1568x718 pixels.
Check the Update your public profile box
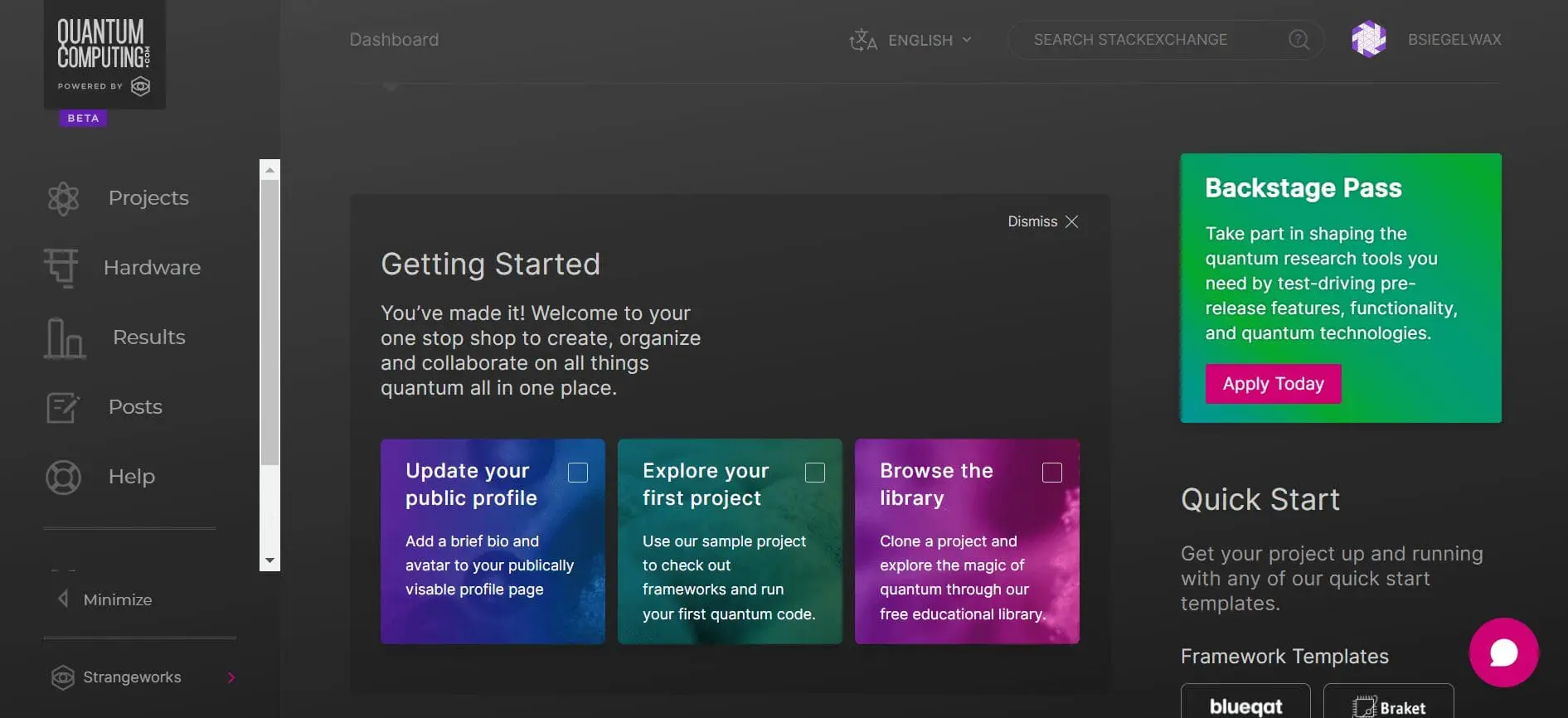pos(578,473)
